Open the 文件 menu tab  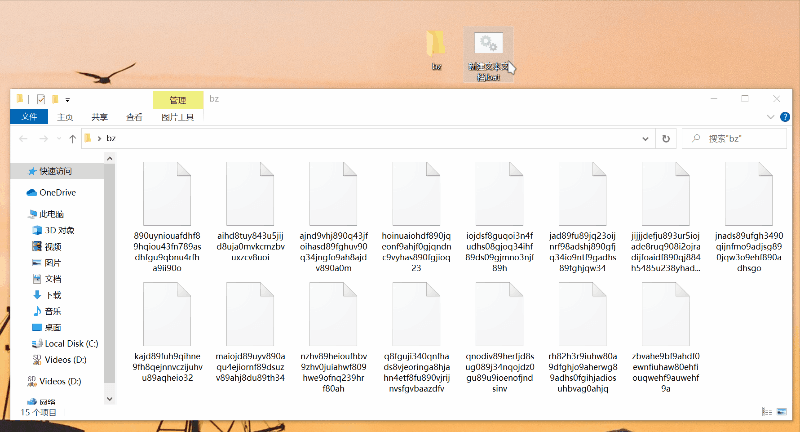pos(29,116)
